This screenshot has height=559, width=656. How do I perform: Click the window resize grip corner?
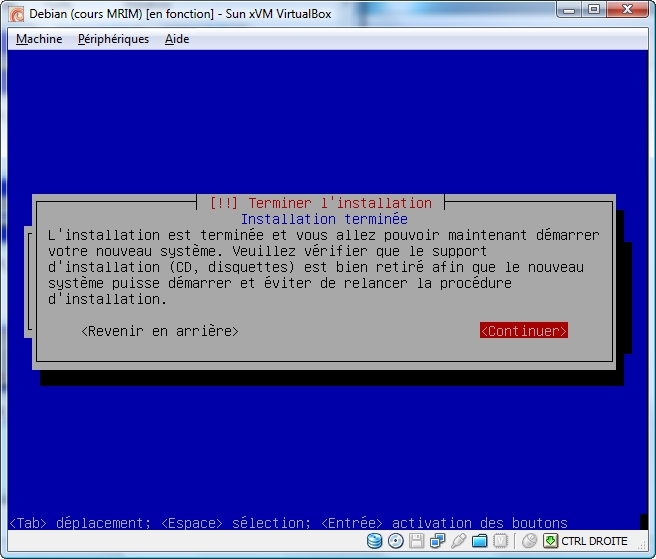coord(642,545)
